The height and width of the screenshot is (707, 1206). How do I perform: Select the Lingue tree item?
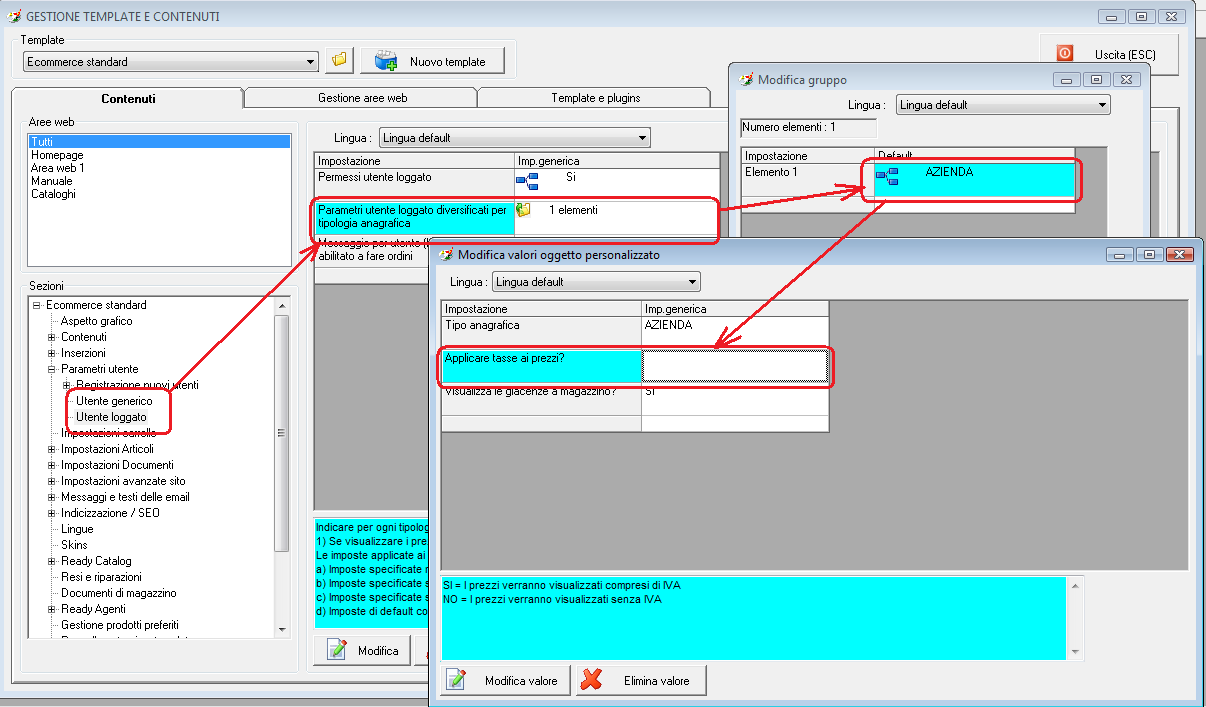coord(77,529)
